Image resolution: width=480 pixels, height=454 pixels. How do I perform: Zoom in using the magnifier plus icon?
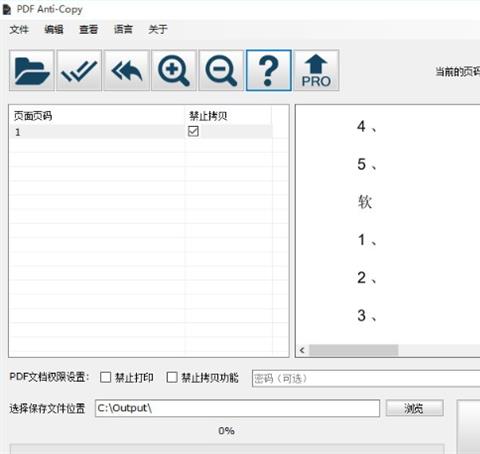[174, 70]
